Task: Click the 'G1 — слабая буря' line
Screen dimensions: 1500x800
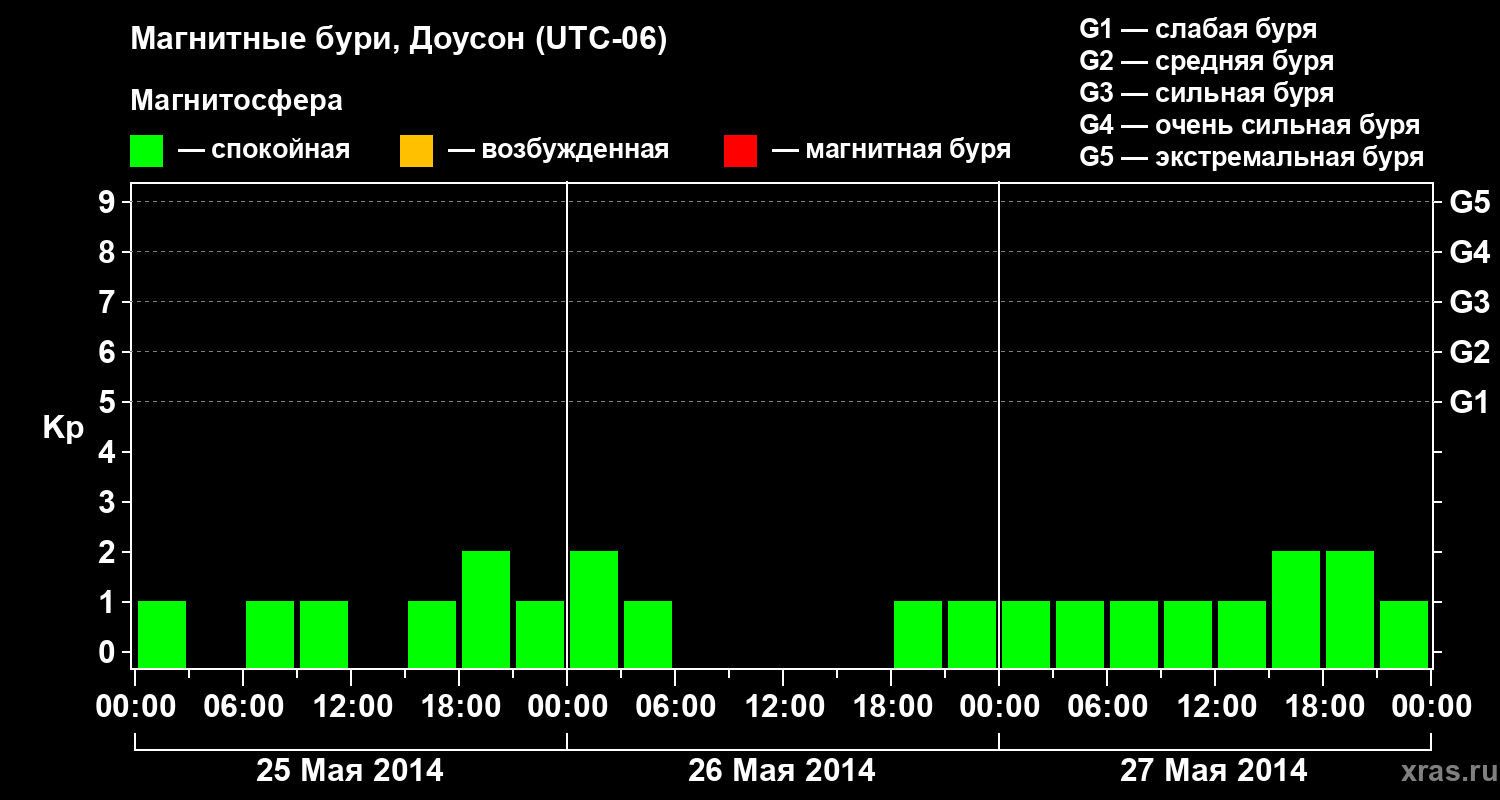Action: (1198, 28)
